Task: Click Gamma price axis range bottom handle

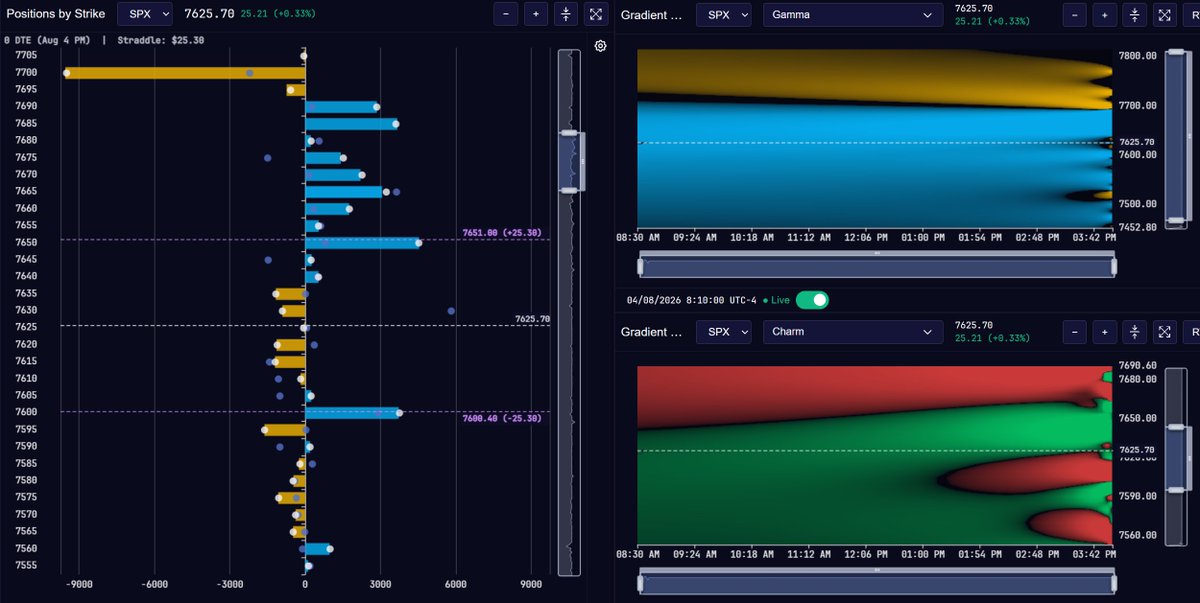Action: tap(1175, 221)
